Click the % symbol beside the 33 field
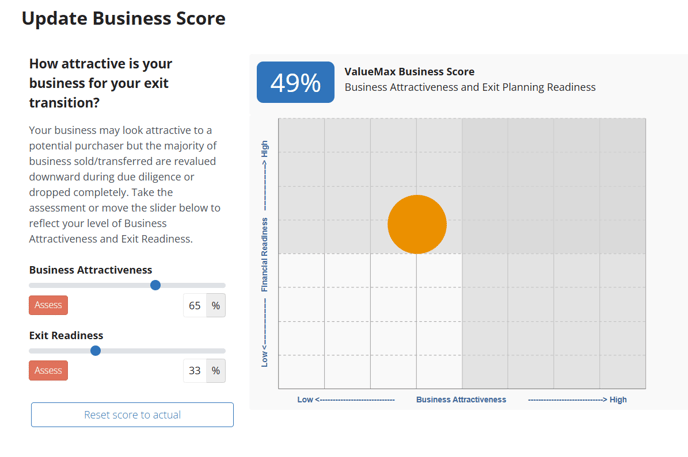 coord(215,371)
